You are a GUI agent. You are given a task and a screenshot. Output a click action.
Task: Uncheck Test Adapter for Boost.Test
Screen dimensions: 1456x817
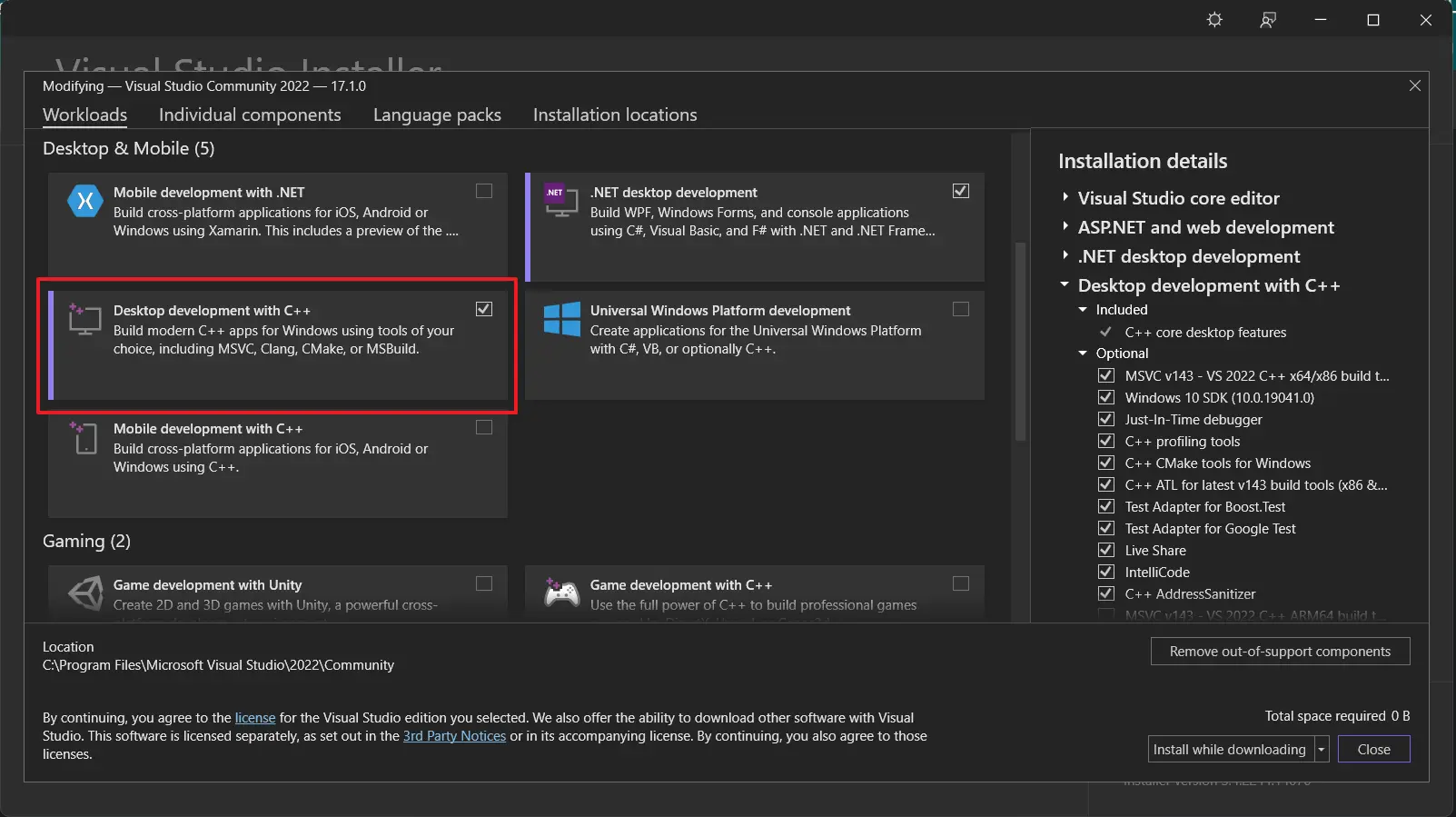(1106, 506)
